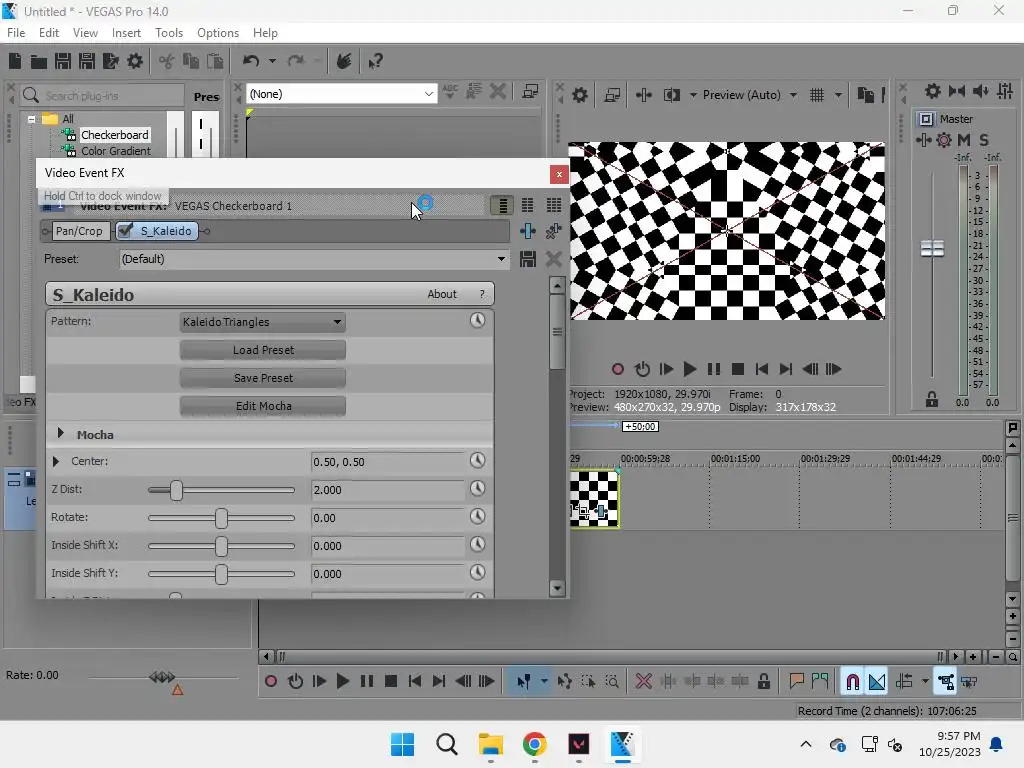Toggle the S_Kaleido plug-in checkbox
The width and height of the screenshot is (1024, 768).
tap(125, 231)
